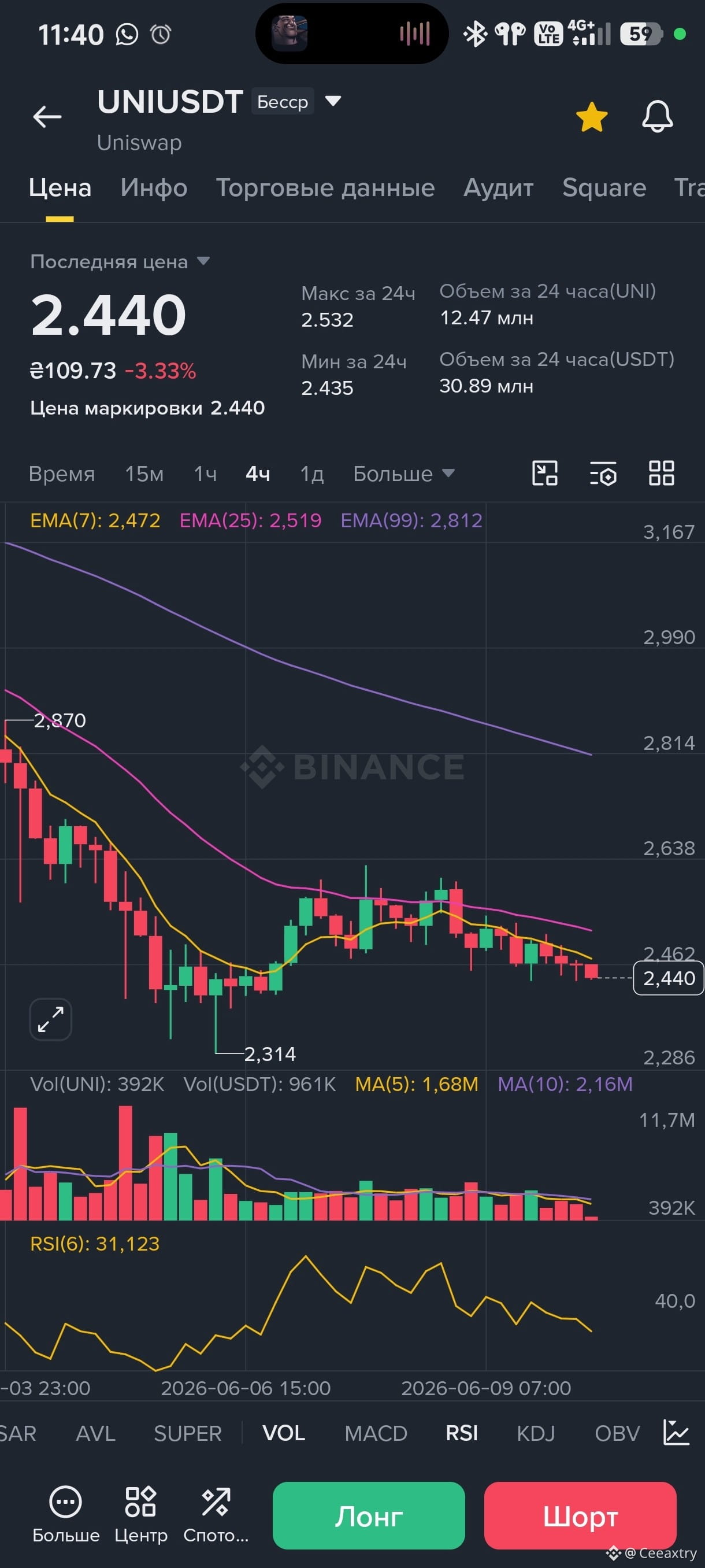
Task: Expand the Последняя цена dropdown
Action: tap(120, 262)
